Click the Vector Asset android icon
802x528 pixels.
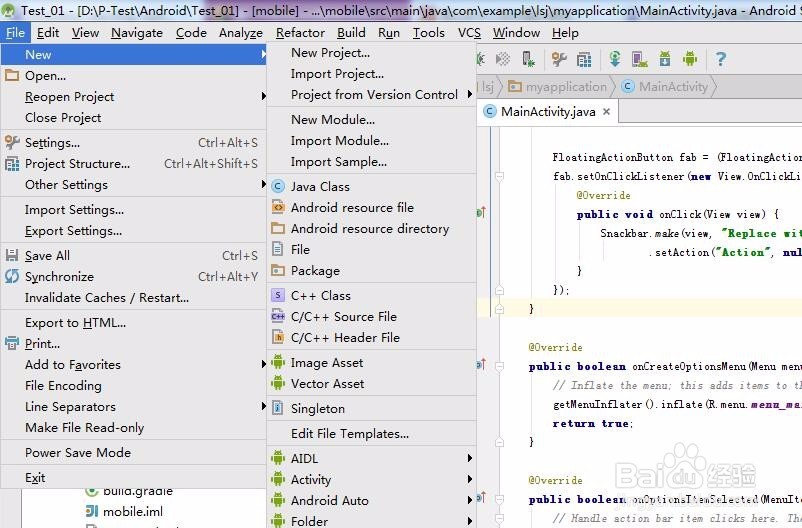[278, 383]
